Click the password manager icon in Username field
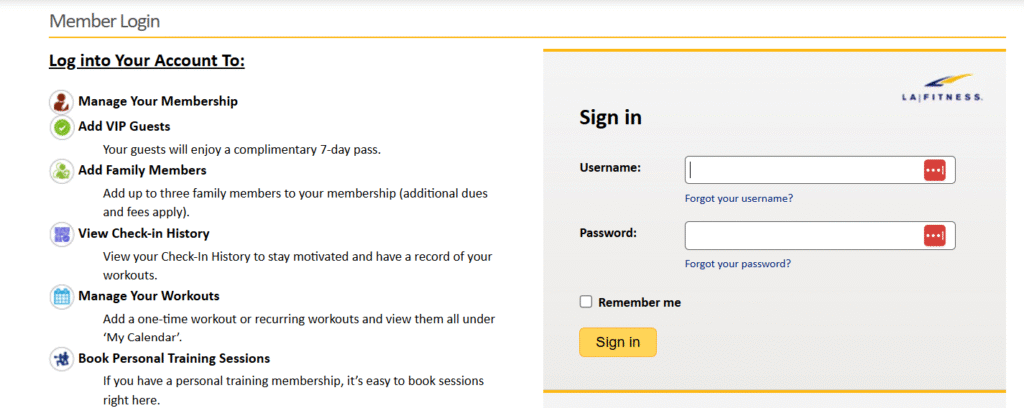 (934, 170)
